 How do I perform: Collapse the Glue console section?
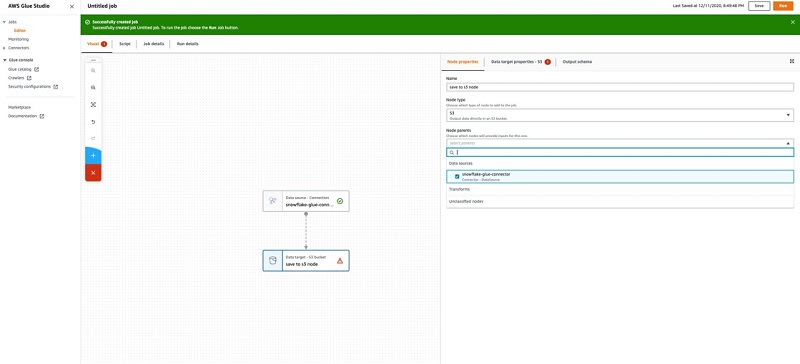click(x=4, y=60)
